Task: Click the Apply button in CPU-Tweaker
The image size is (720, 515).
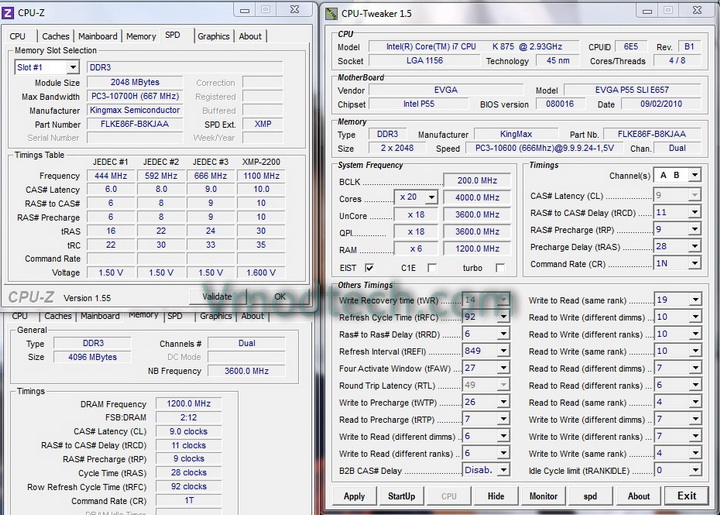Action: tap(354, 496)
